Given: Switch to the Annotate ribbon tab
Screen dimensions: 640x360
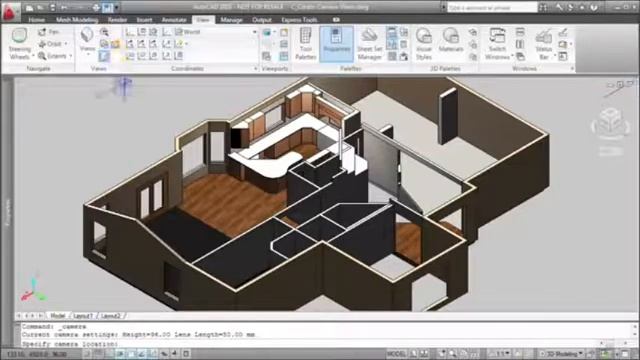Looking at the screenshot, I should [x=174, y=20].
